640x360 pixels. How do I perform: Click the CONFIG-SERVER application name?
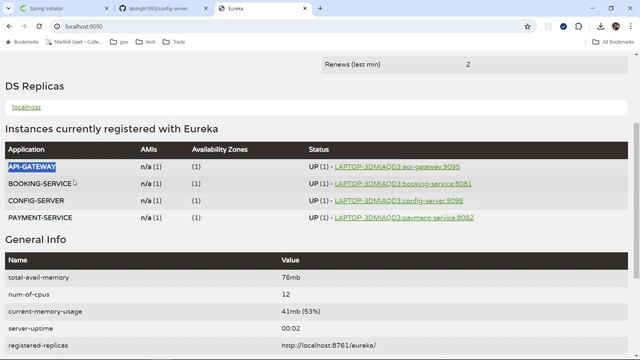pos(36,201)
